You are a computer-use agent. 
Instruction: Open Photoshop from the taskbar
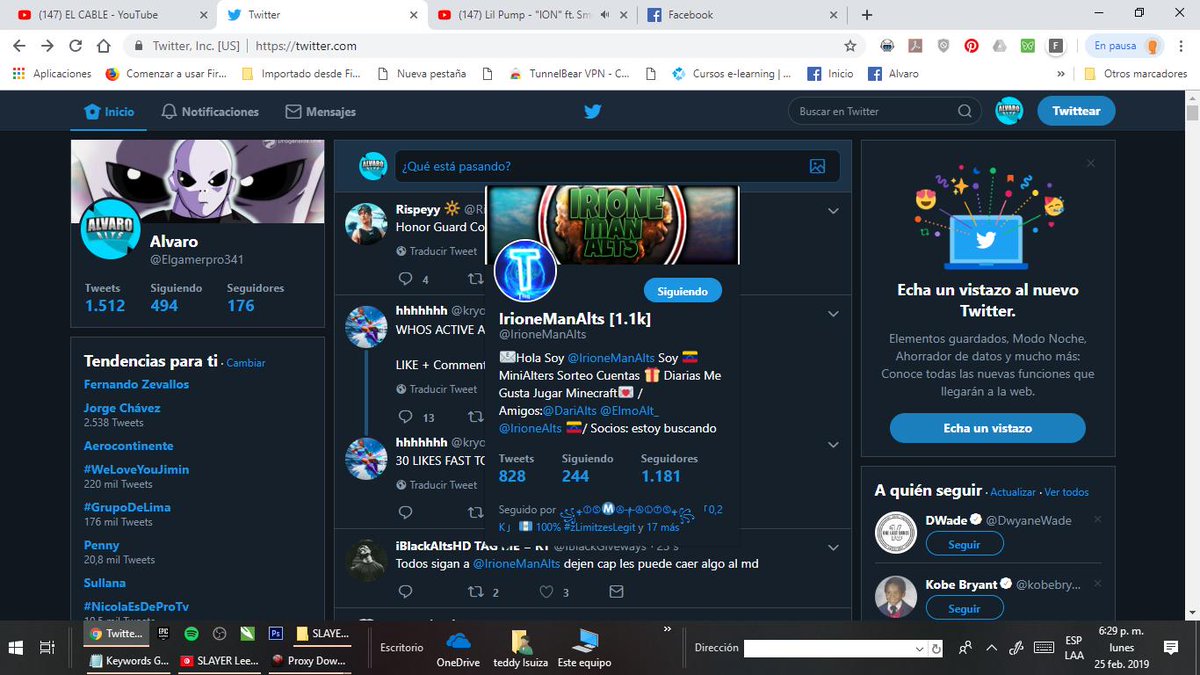point(276,634)
